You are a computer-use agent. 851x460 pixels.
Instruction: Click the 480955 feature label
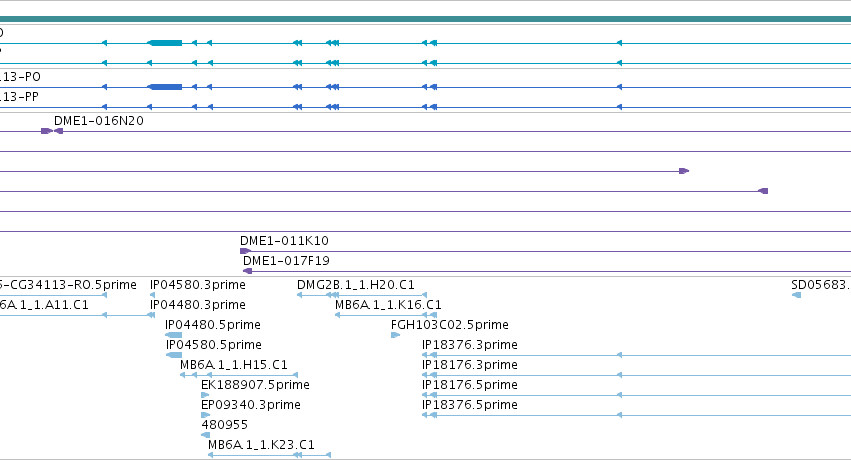pyautogui.click(x=224, y=425)
